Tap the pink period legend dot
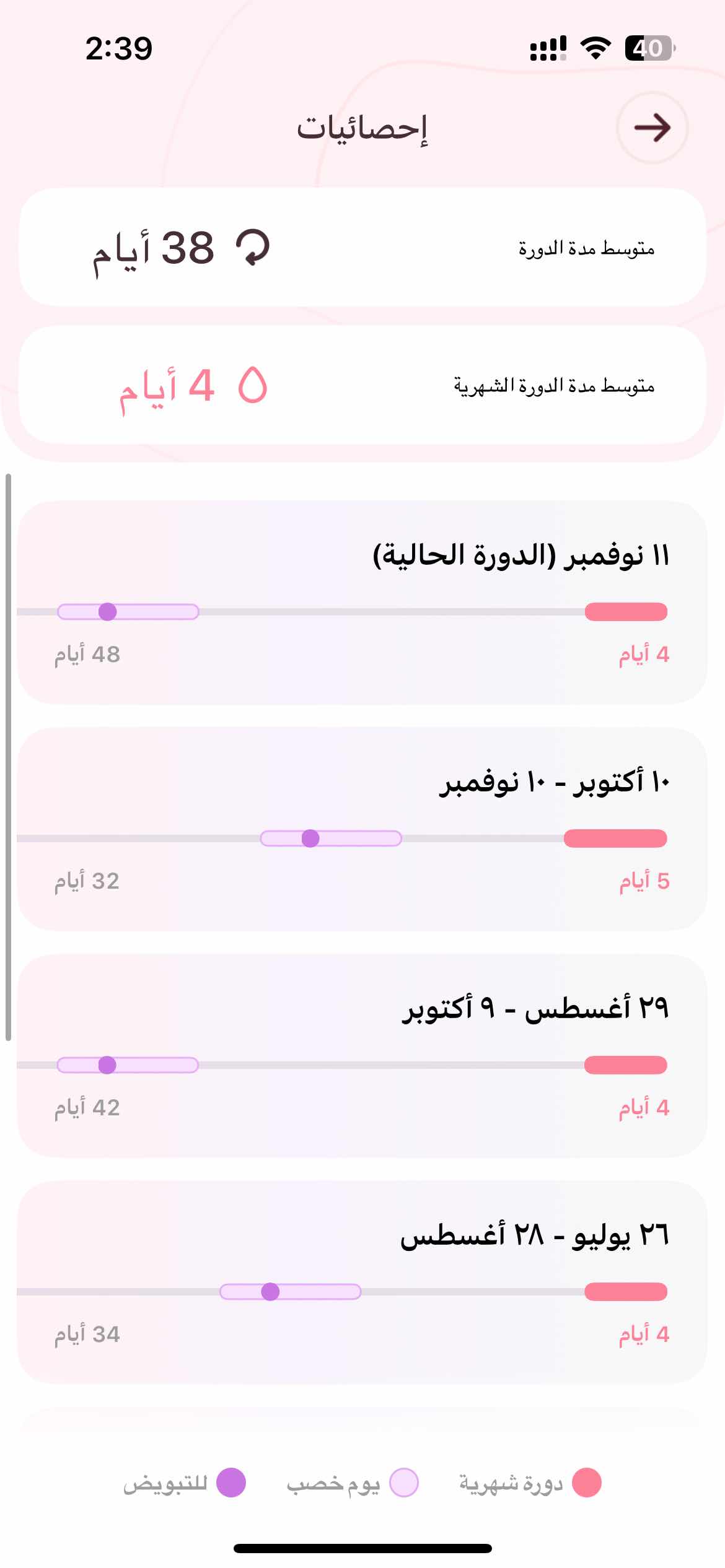This screenshot has width=725, height=1568. click(586, 1483)
